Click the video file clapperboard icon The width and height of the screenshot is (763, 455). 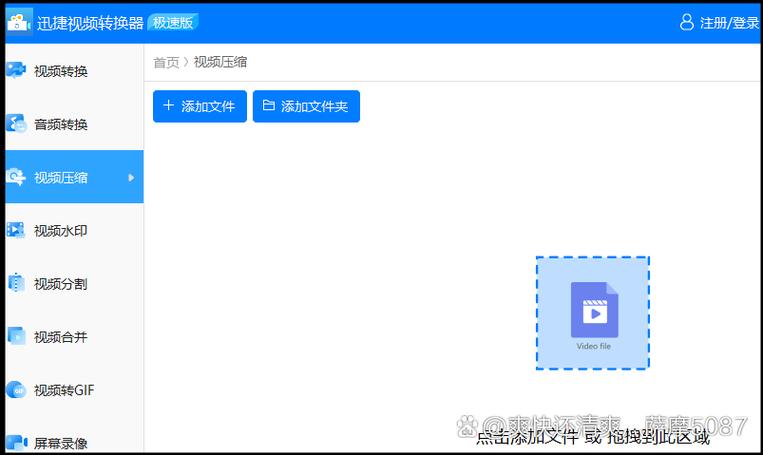(594, 309)
